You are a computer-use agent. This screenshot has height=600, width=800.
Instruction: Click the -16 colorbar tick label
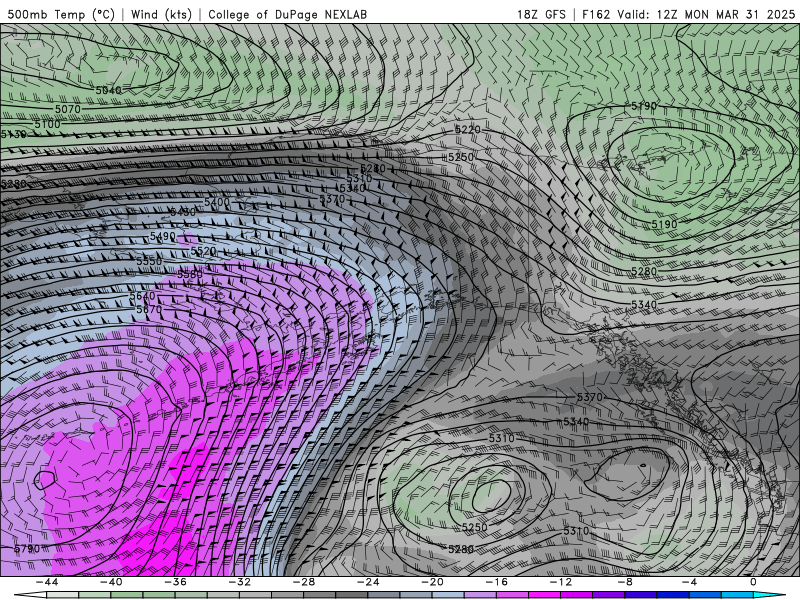pos(497,582)
